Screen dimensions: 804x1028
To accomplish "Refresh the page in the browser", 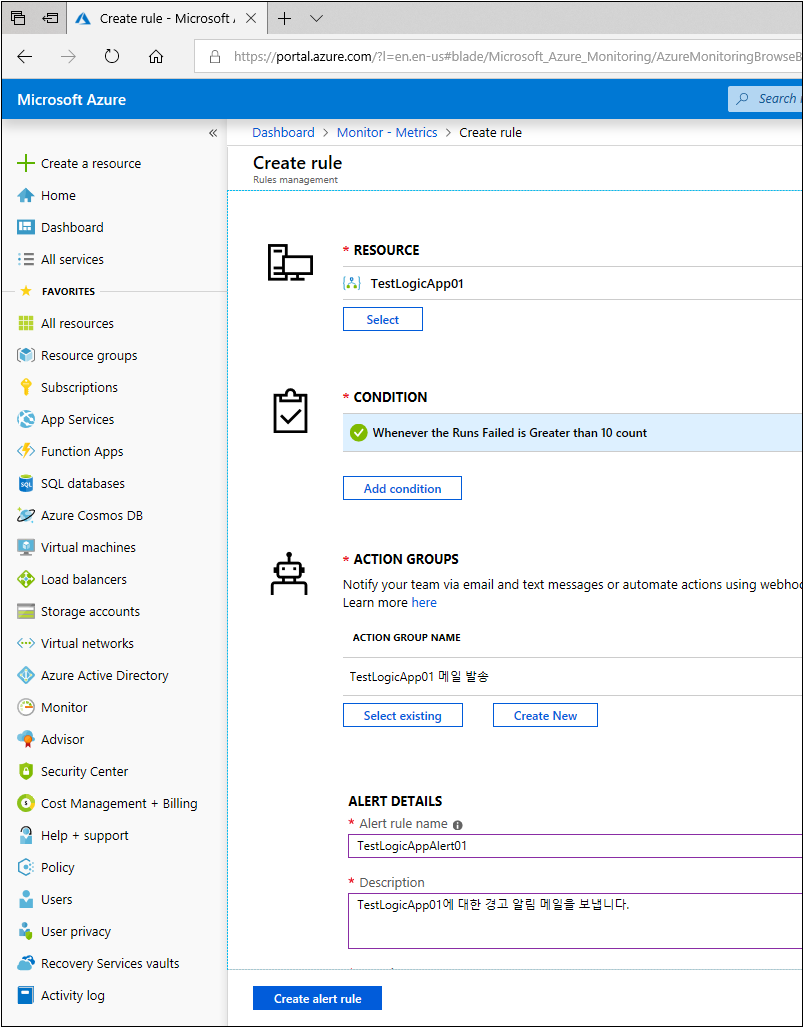I will pos(112,57).
